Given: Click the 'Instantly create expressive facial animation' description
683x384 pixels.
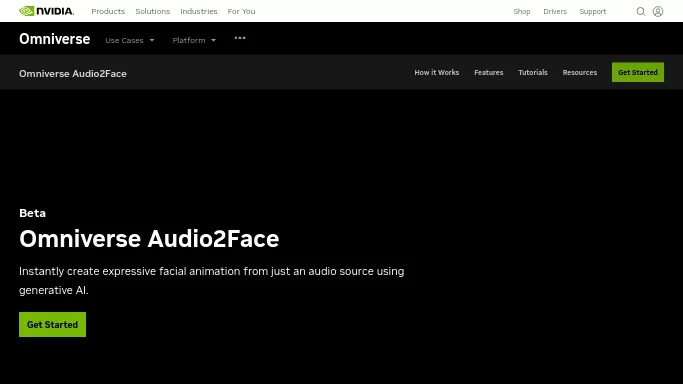Looking at the screenshot, I should 212,281.
